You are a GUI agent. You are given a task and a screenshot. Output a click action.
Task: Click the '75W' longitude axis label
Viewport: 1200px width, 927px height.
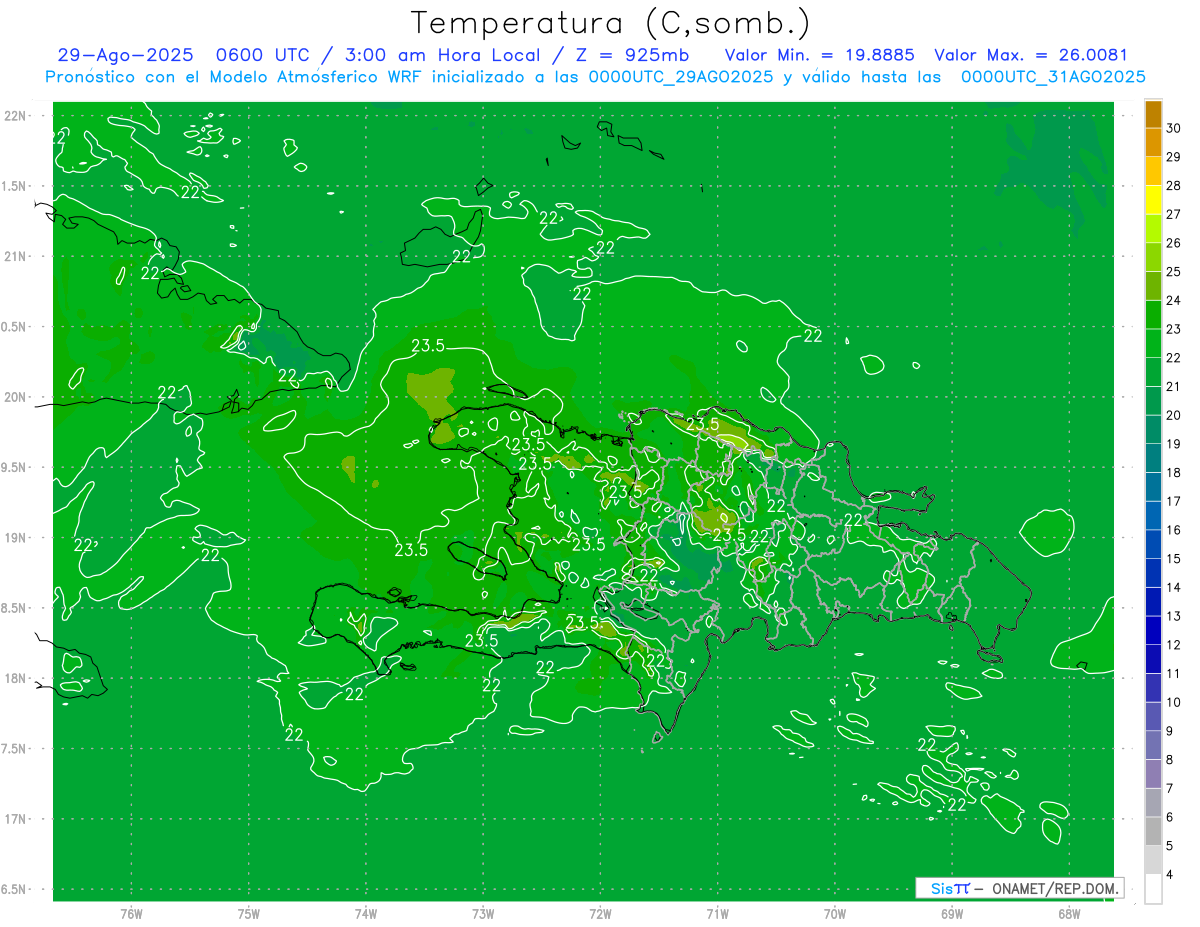click(x=248, y=913)
